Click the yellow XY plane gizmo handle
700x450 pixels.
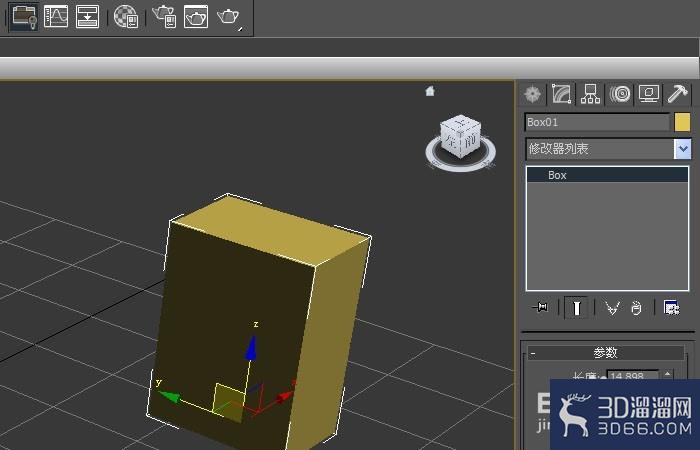(229, 403)
